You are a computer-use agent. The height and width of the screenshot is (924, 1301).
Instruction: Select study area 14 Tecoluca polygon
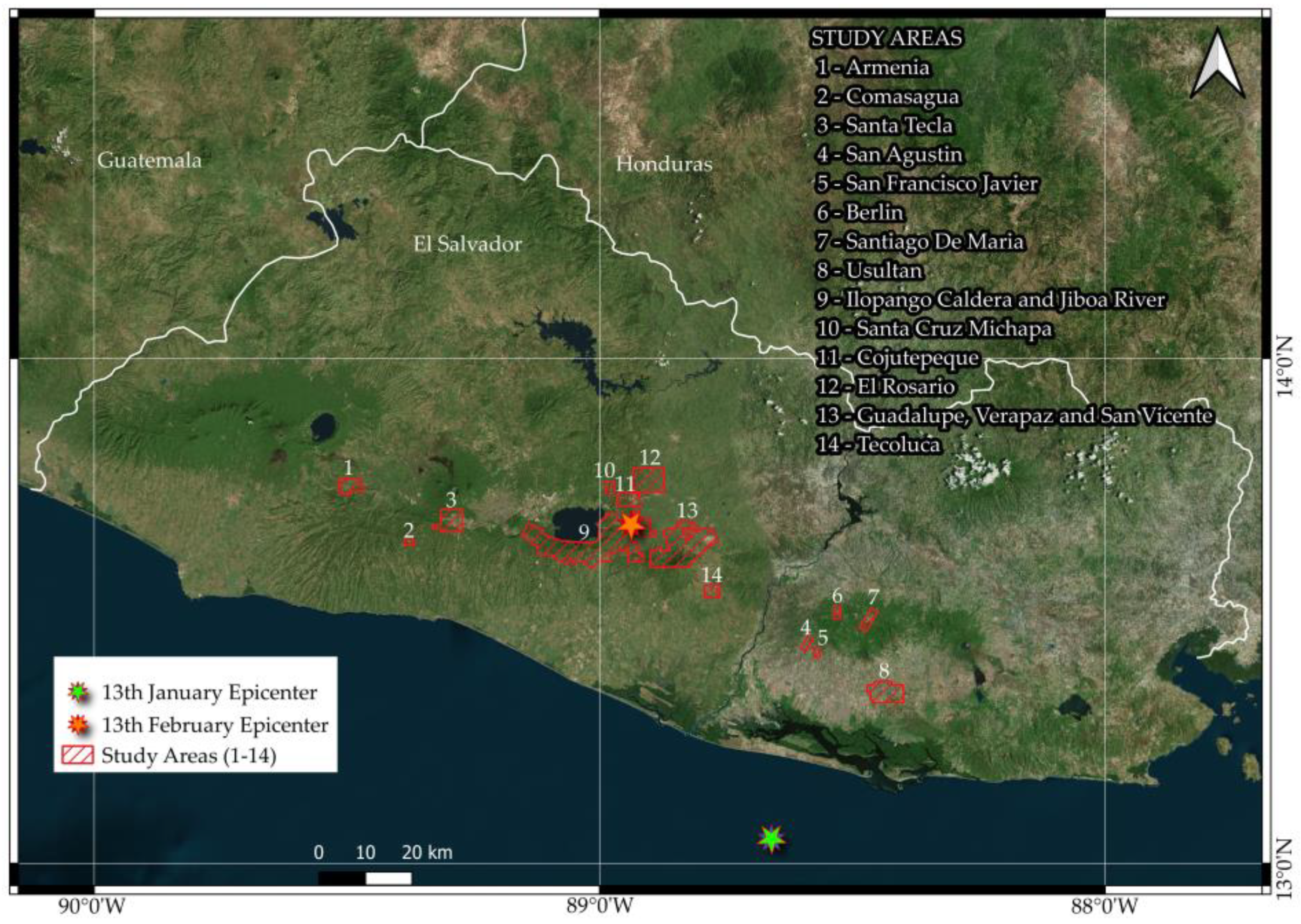point(712,591)
